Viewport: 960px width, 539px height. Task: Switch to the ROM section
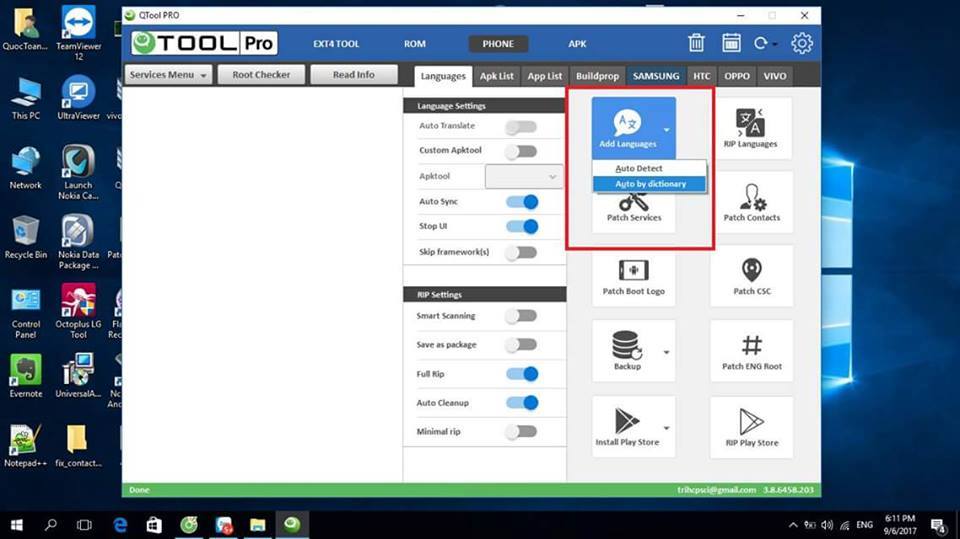pyautogui.click(x=414, y=44)
